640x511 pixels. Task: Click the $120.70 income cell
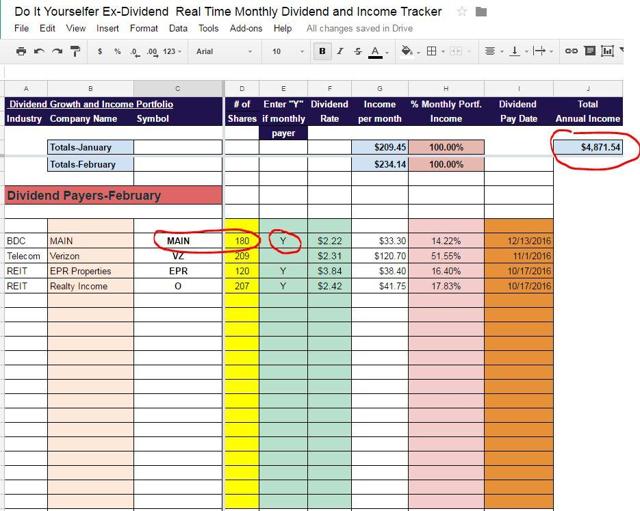tap(380, 256)
